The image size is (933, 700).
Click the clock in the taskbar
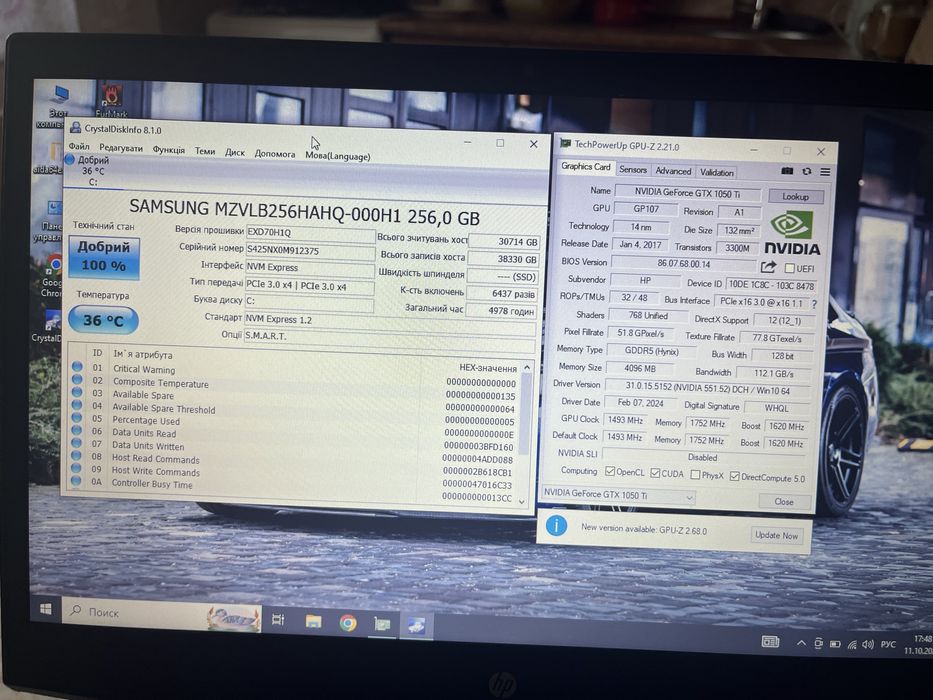tap(919, 645)
